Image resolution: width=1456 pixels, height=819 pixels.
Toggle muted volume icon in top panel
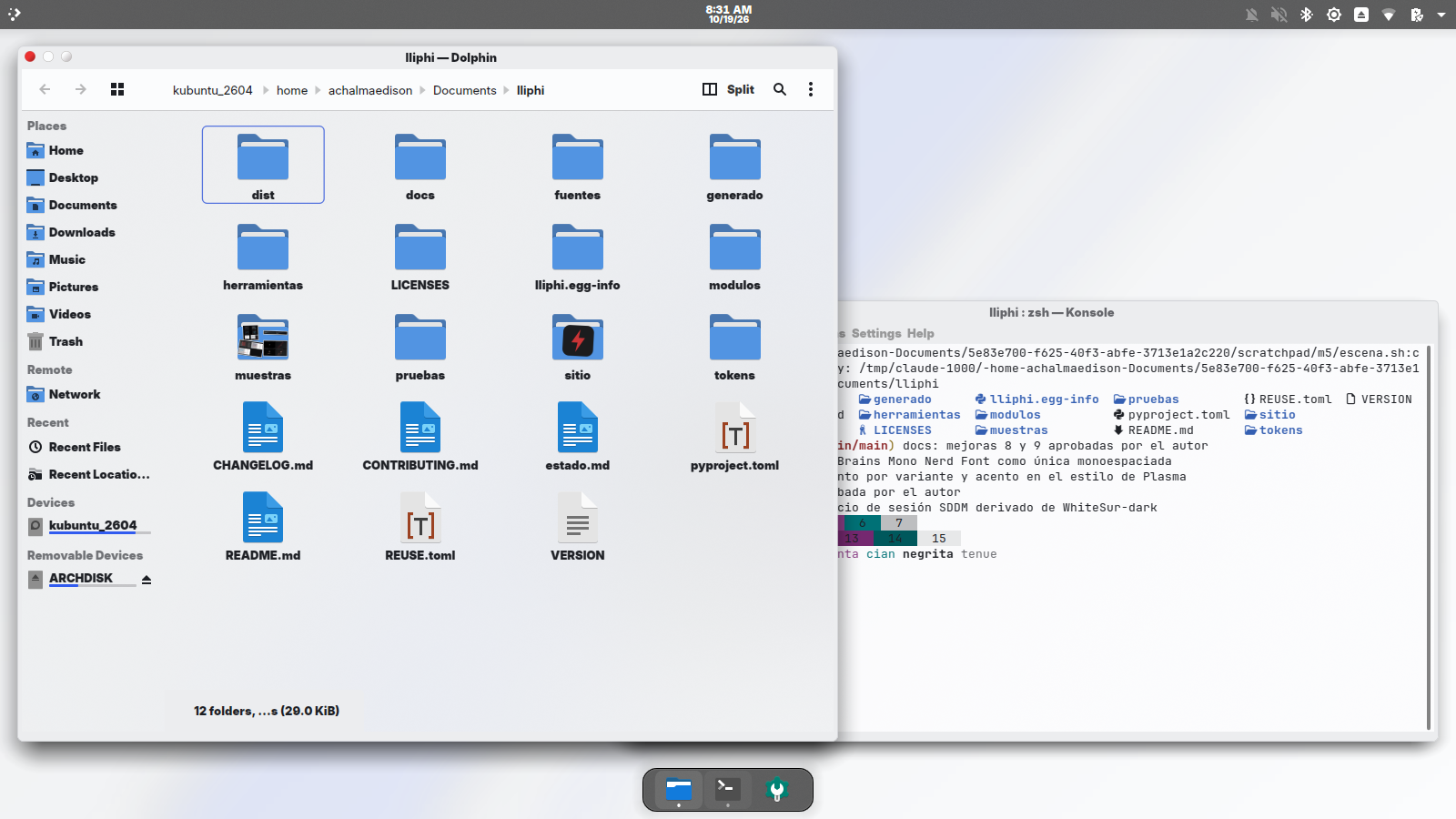[1279, 15]
